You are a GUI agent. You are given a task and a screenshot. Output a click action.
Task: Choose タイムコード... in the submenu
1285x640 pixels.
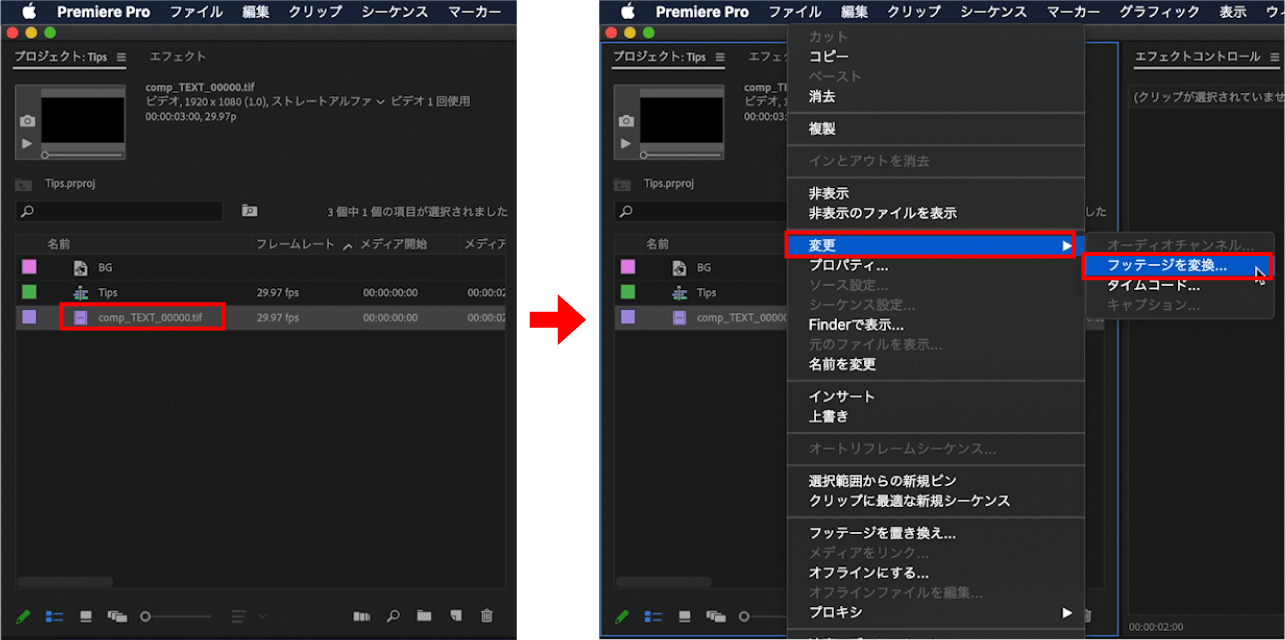(1153, 285)
